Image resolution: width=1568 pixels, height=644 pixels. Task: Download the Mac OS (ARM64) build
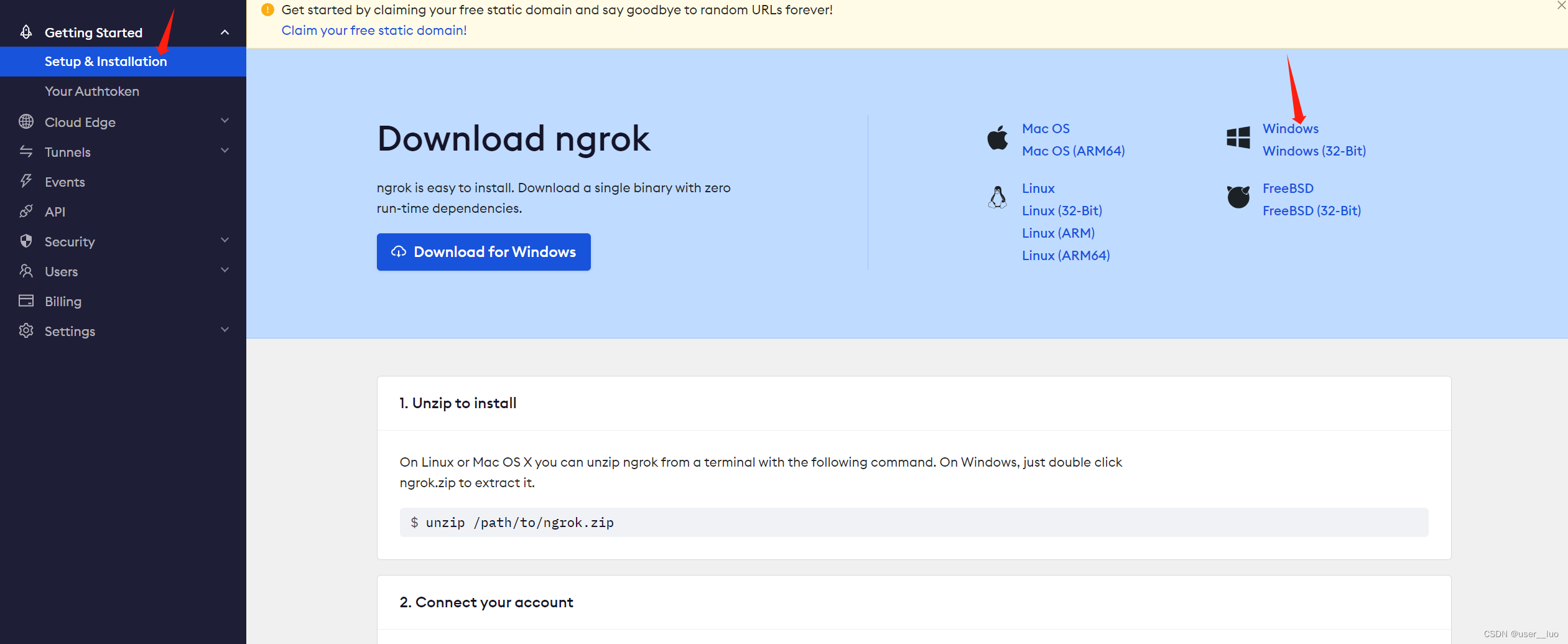coord(1073,151)
